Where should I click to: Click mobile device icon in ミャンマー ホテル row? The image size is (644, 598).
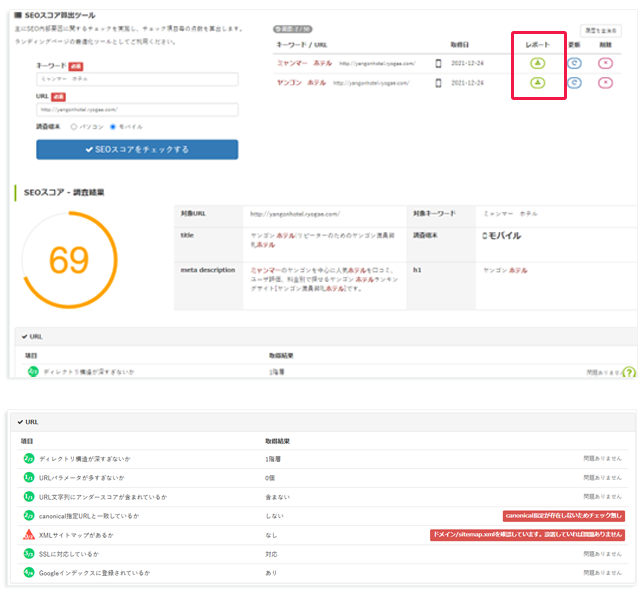(x=438, y=63)
